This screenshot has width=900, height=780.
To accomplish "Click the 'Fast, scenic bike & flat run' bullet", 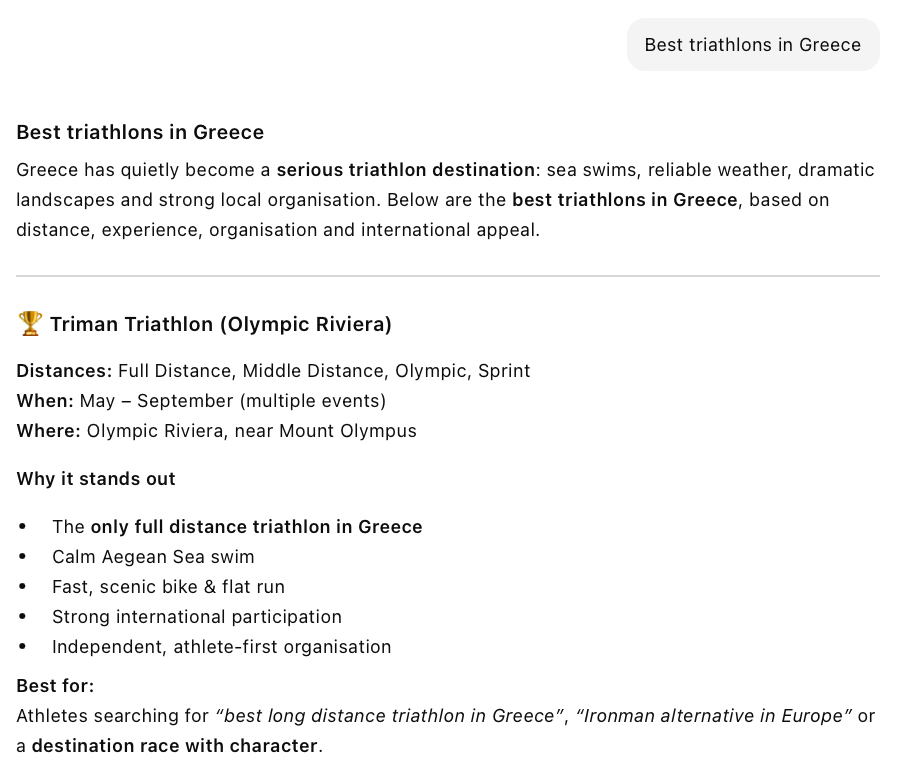I will coord(168,587).
